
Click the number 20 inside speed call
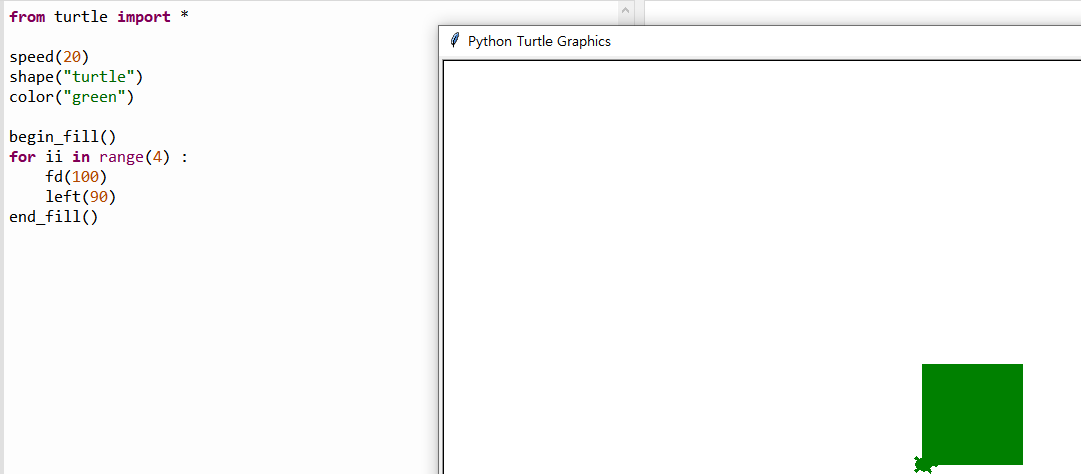(72, 56)
